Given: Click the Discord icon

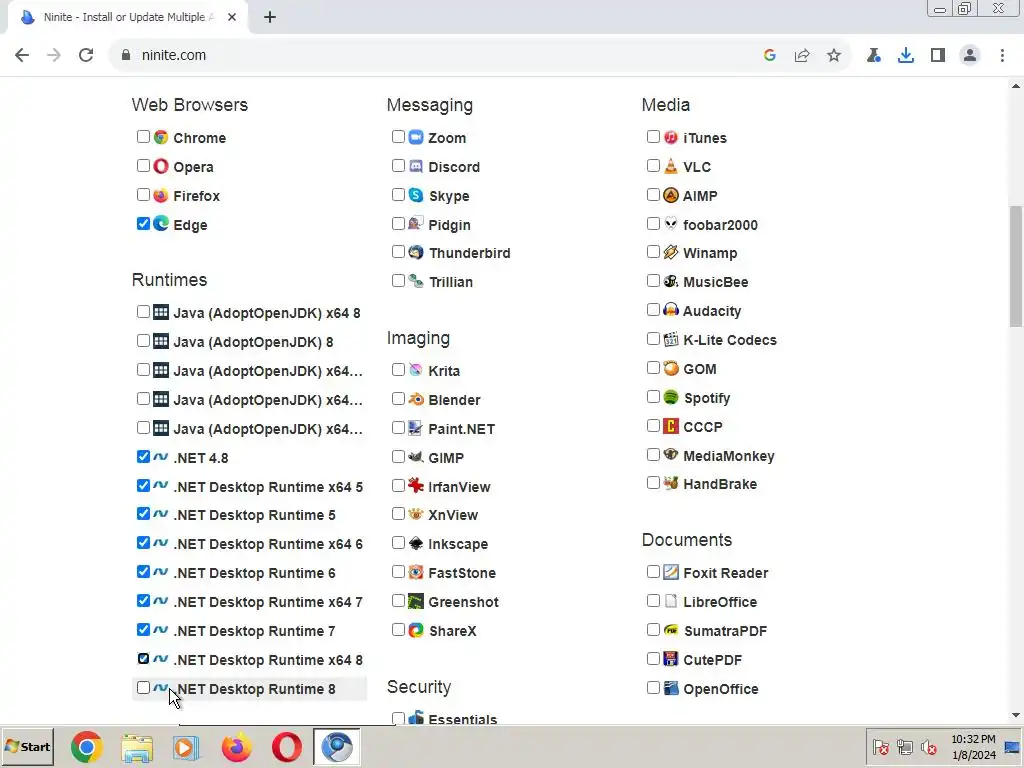Looking at the screenshot, I should pyautogui.click(x=416, y=166).
